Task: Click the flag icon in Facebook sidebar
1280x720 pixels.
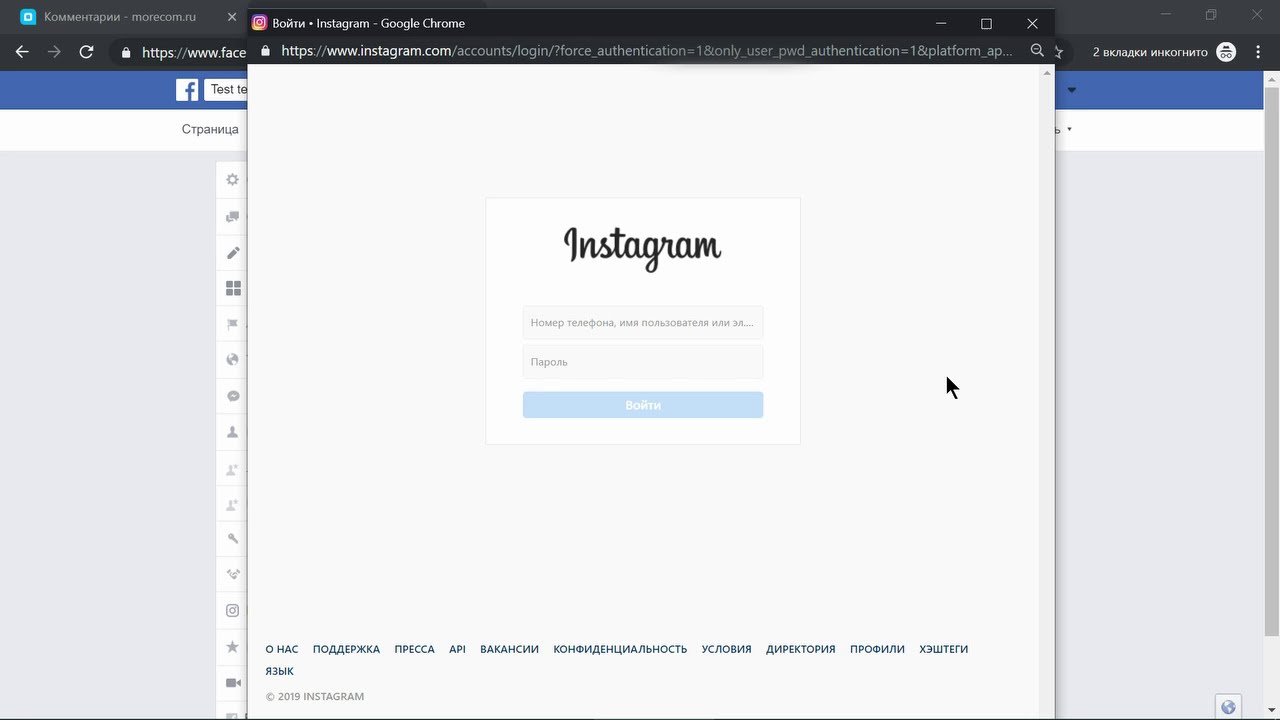Action: (x=233, y=324)
